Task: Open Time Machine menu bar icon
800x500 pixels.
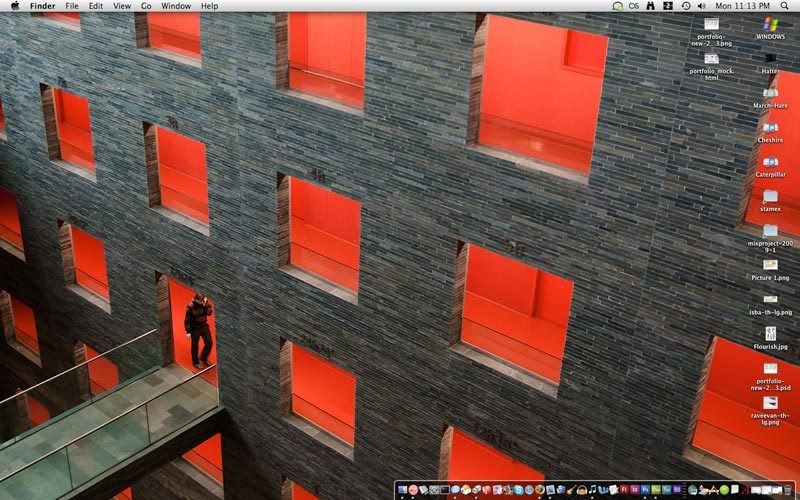Action: (x=685, y=6)
